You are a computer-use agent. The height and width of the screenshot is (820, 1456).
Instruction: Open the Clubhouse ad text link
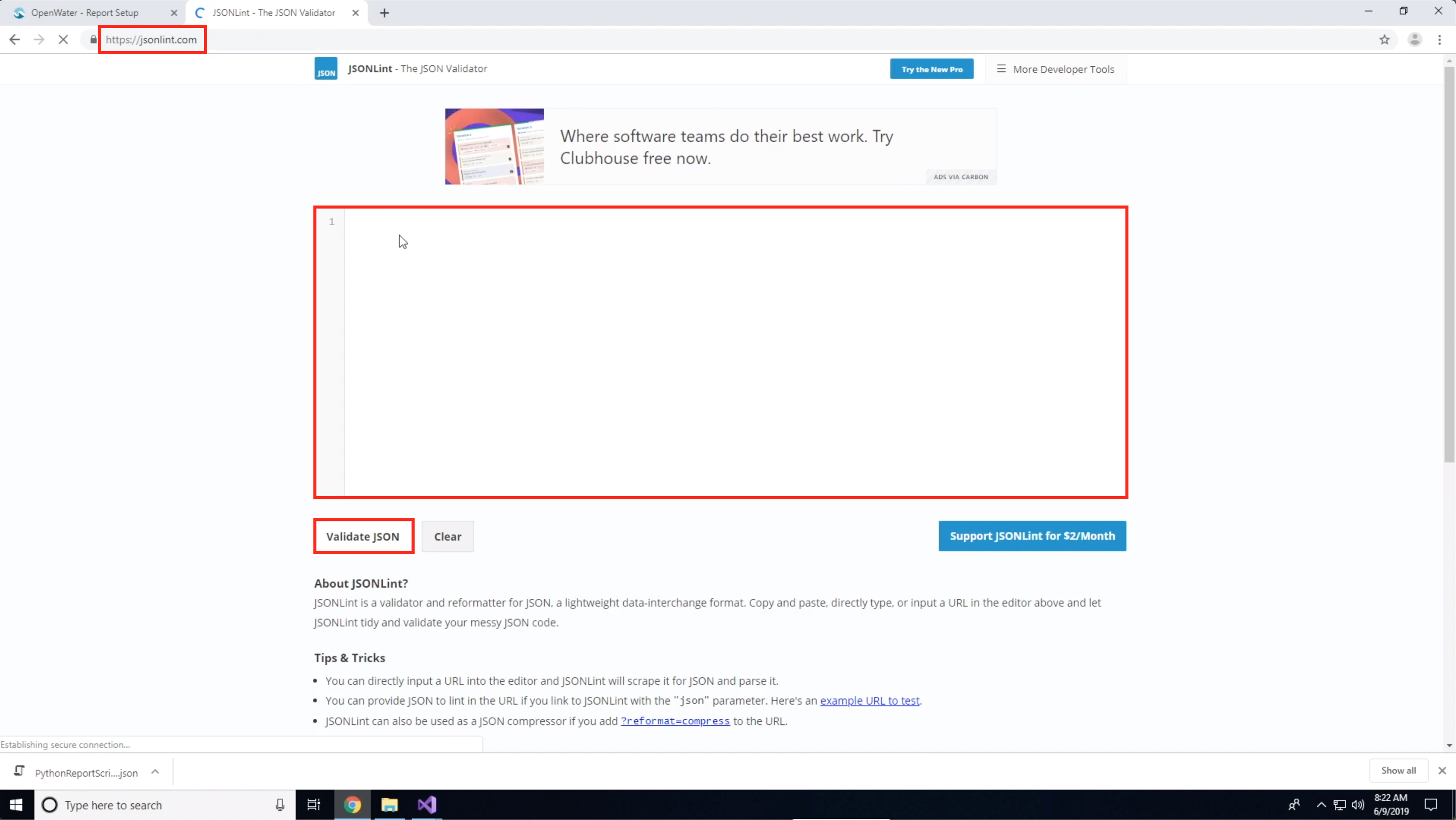(726, 147)
